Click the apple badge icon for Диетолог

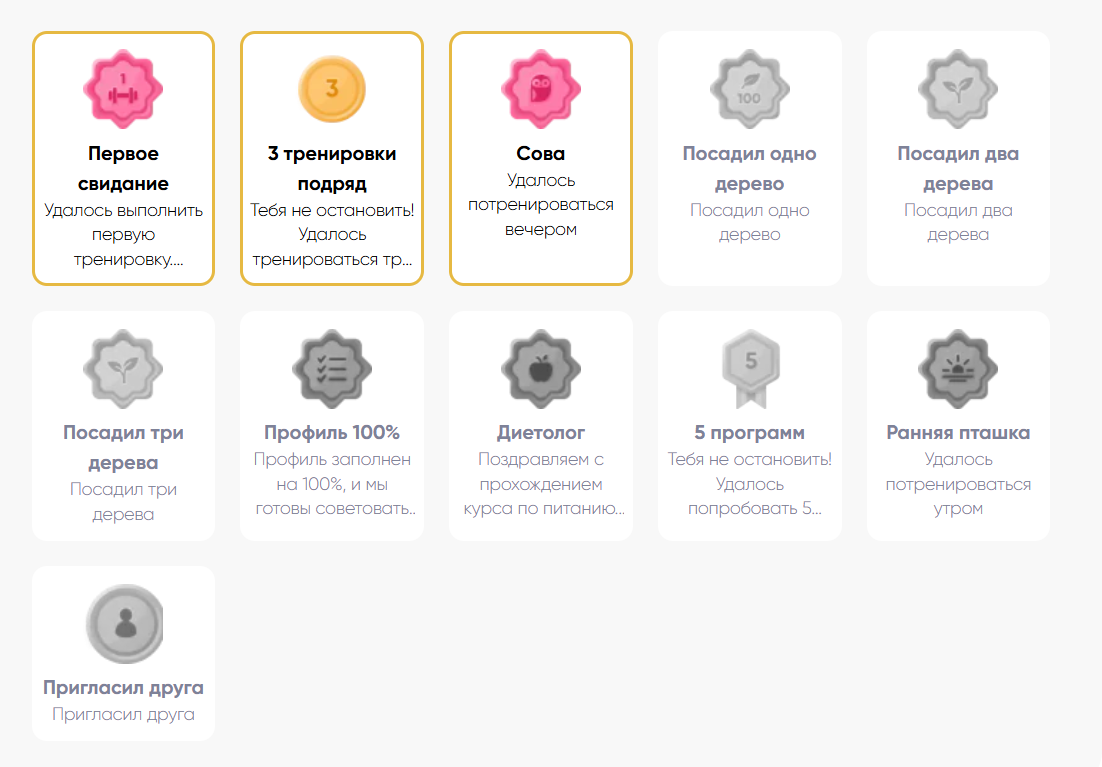pyautogui.click(x=540, y=369)
